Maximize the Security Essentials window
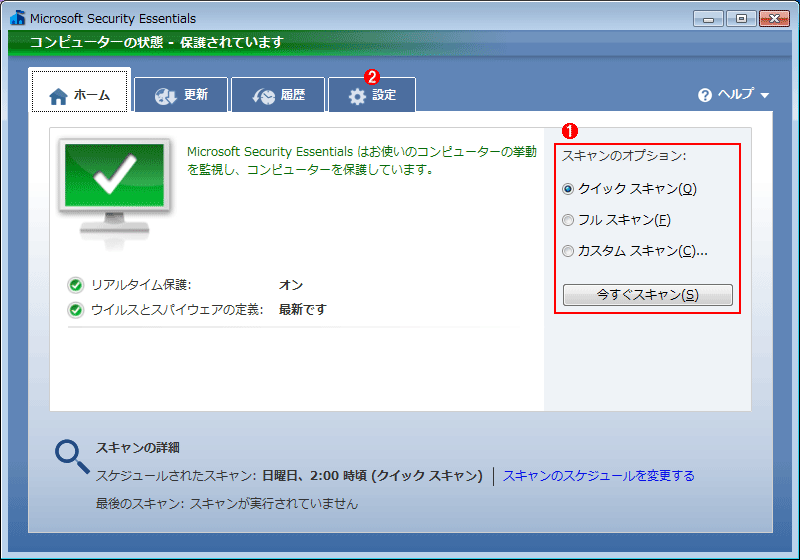Screen dimensions: 800x560 [741, 19]
